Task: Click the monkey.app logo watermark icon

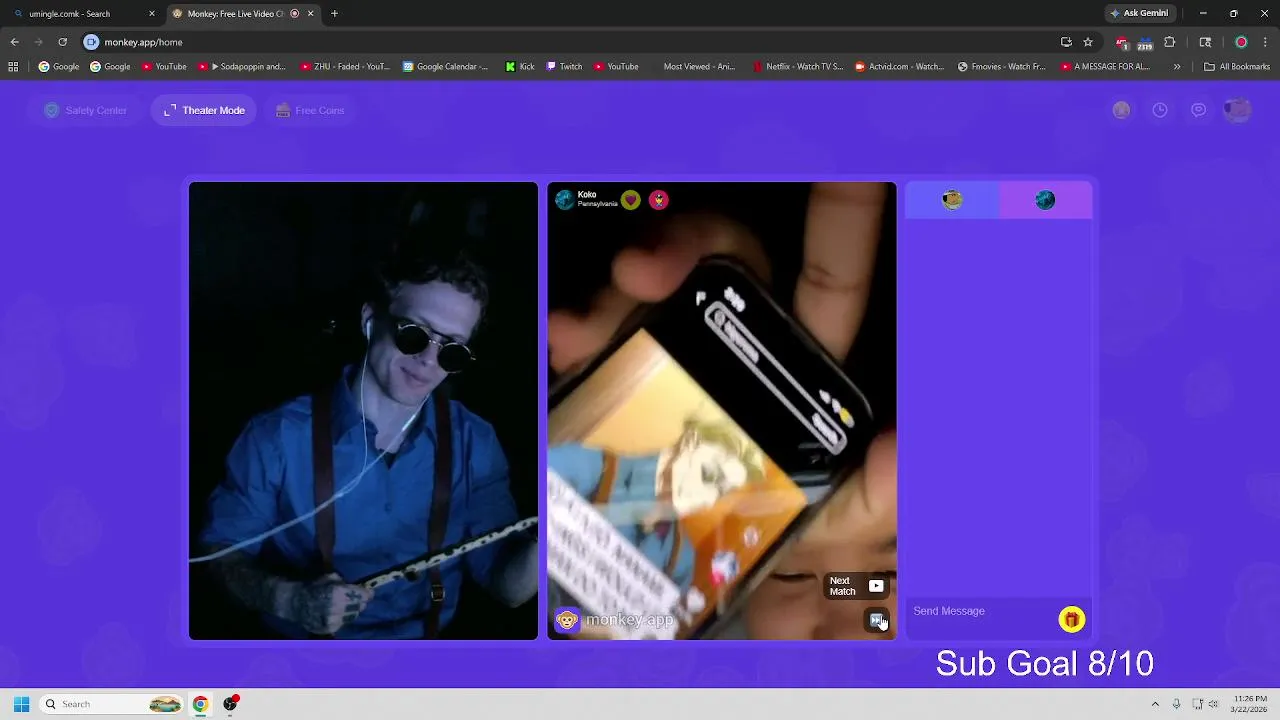Action: [x=567, y=620]
